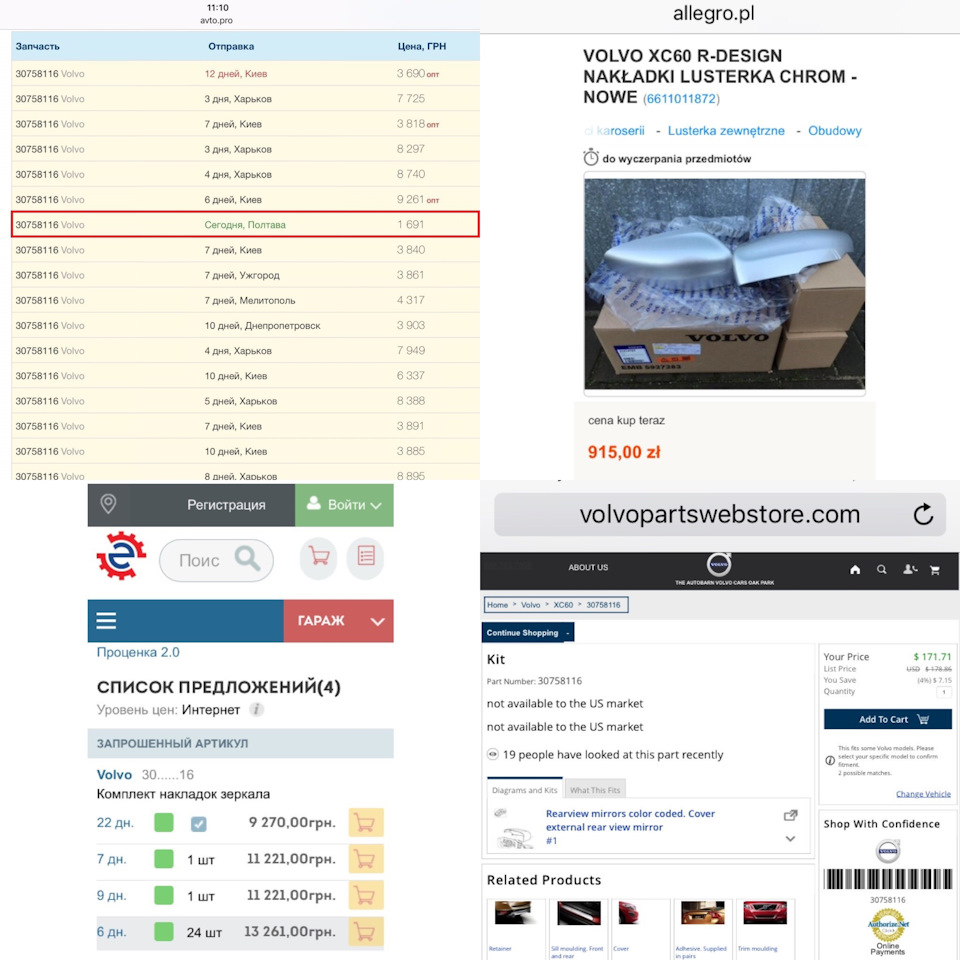Click the volvopartswebstore.com address bar

point(720,514)
